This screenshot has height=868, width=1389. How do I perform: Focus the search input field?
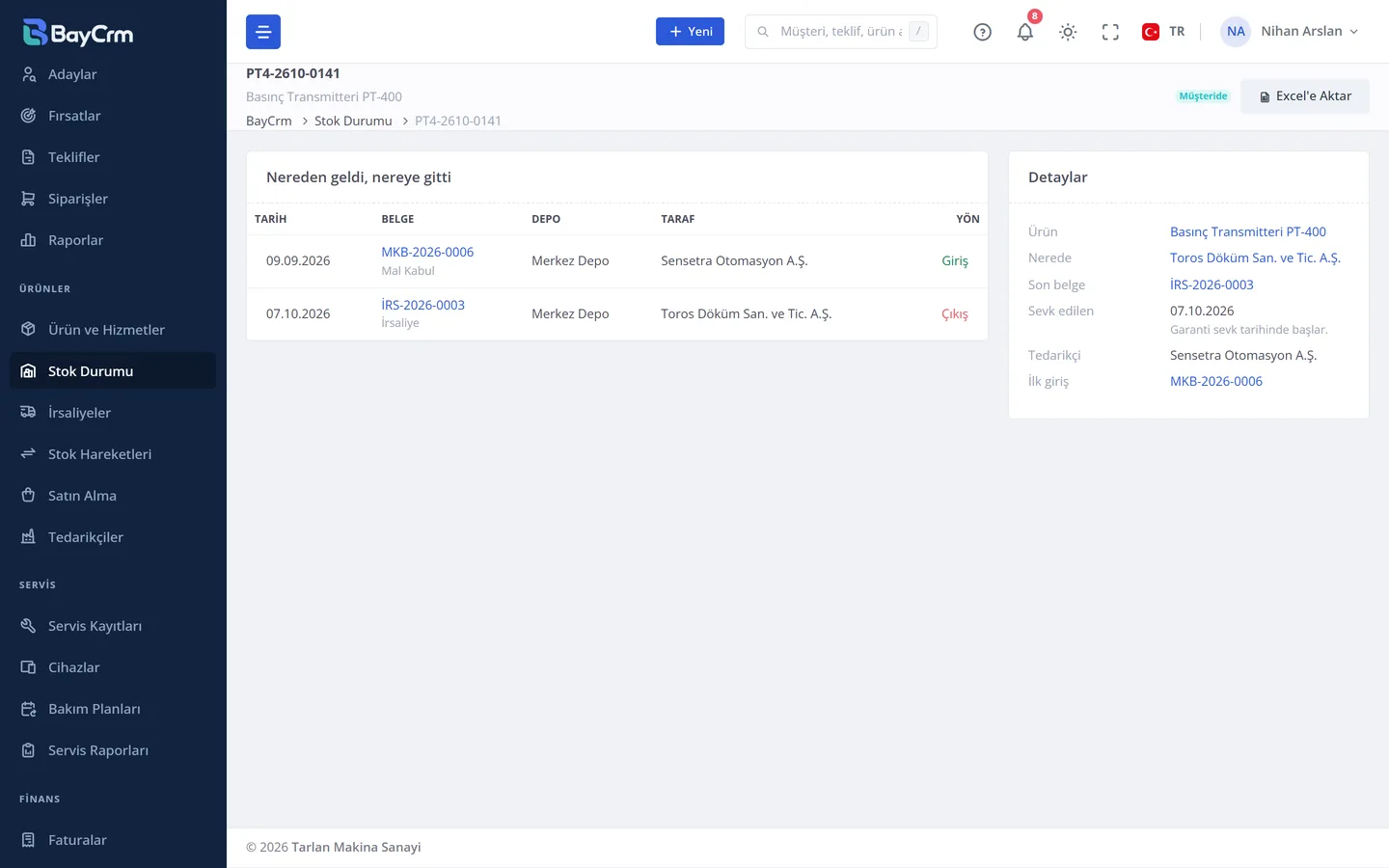pos(841,32)
